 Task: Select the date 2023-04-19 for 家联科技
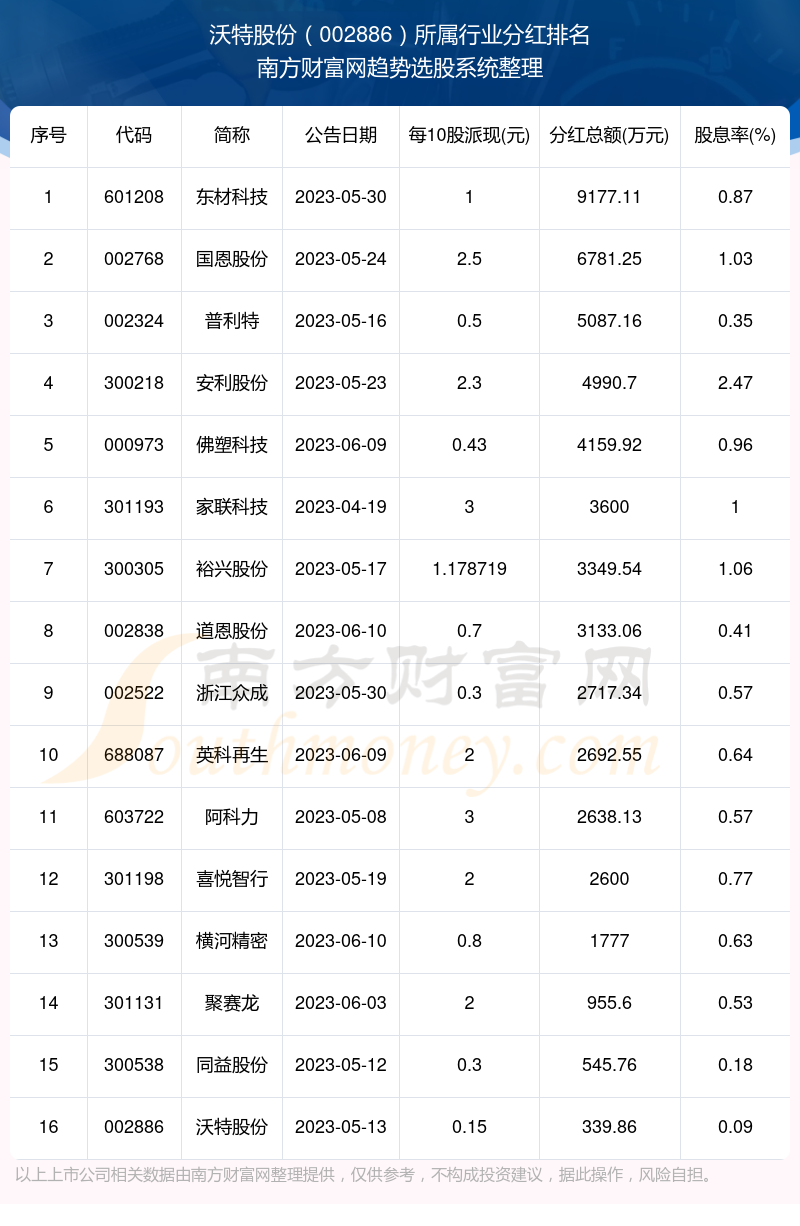click(341, 507)
